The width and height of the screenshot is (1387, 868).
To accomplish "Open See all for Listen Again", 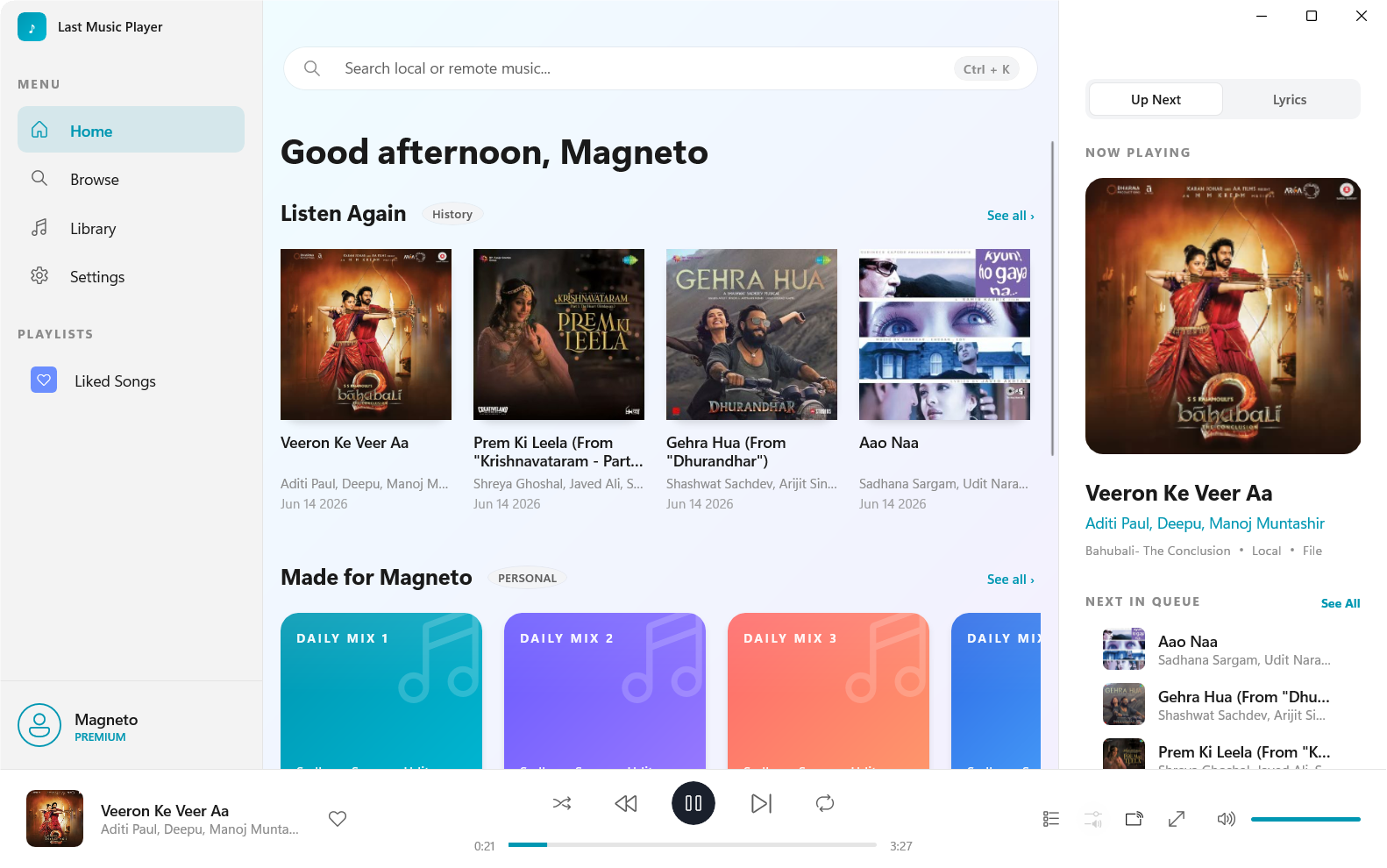I will [x=1010, y=216].
